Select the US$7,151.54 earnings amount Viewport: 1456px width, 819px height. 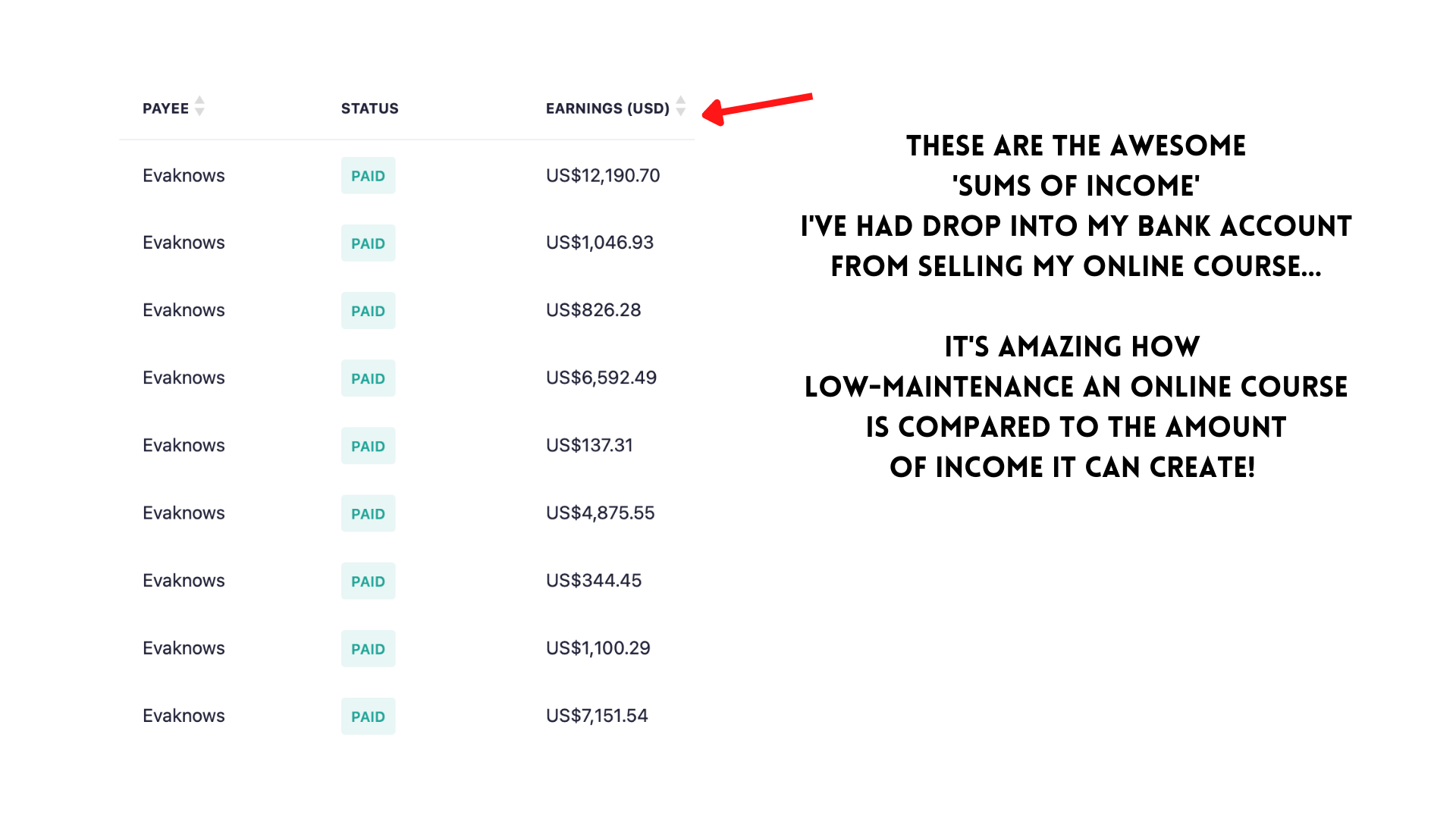(597, 716)
